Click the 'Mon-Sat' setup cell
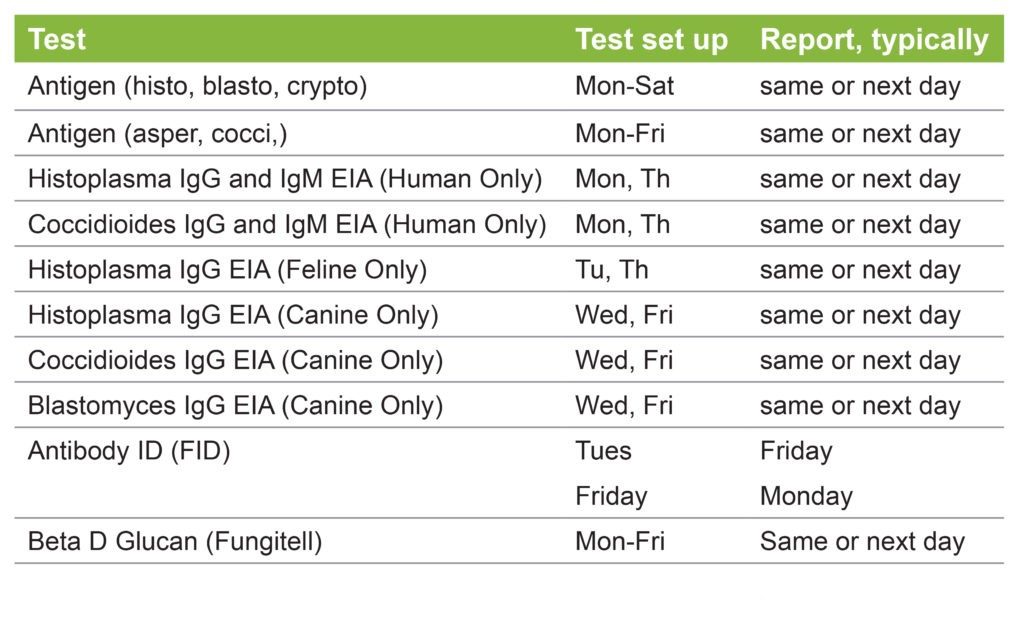 [624, 86]
